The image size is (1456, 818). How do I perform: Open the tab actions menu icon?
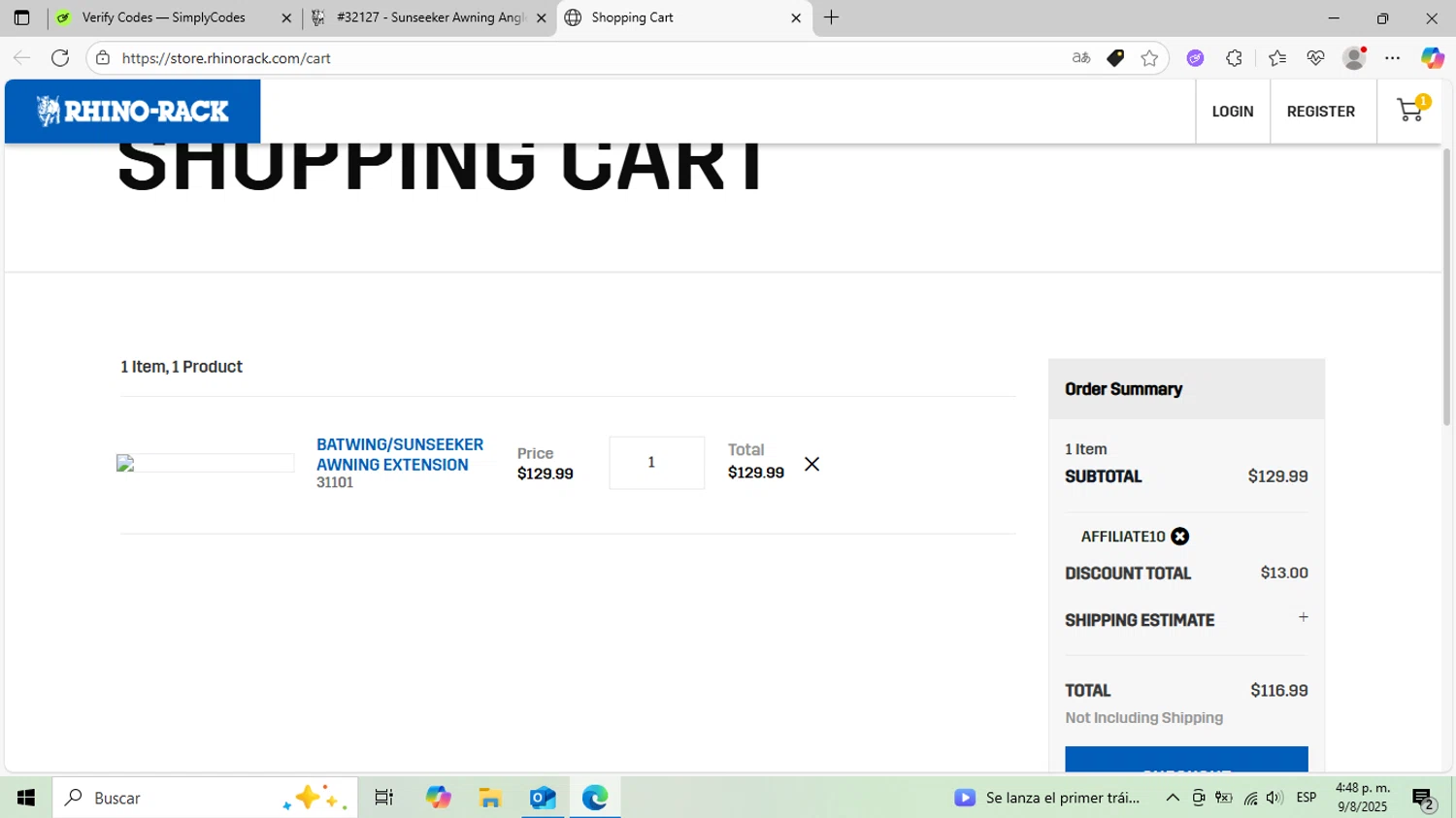(21, 17)
